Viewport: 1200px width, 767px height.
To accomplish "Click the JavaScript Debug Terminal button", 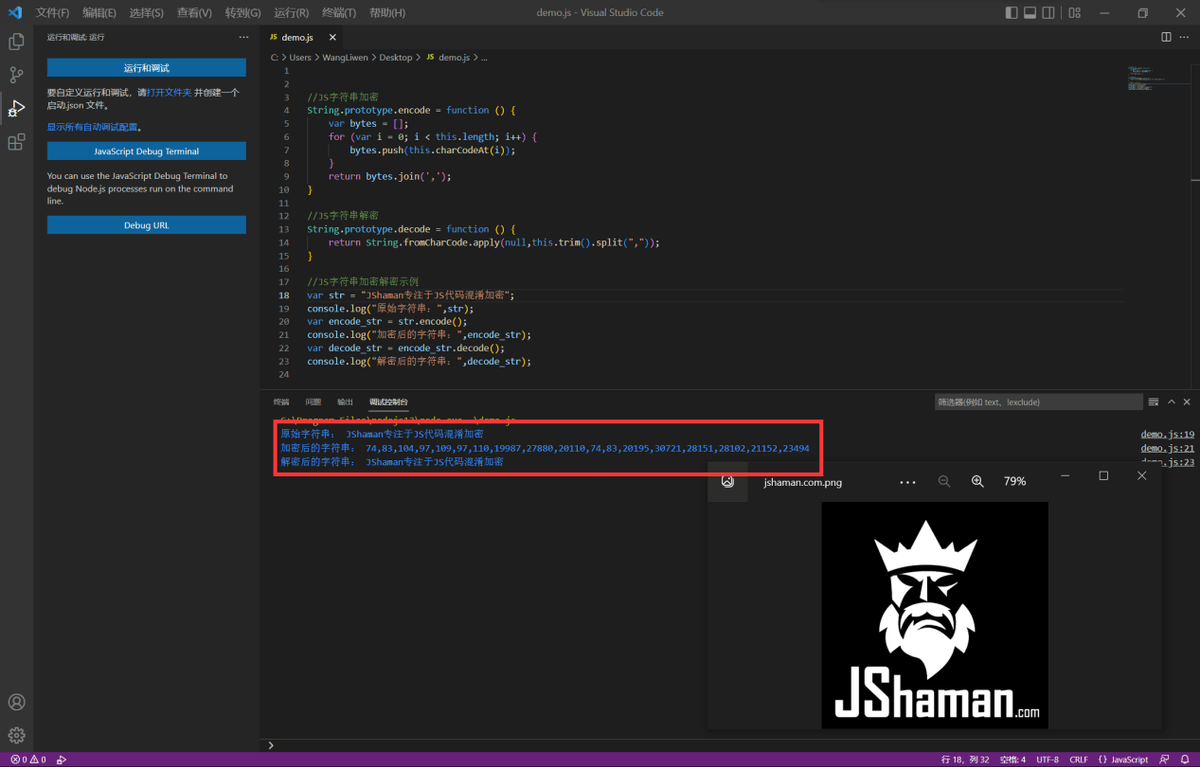I will point(146,151).
